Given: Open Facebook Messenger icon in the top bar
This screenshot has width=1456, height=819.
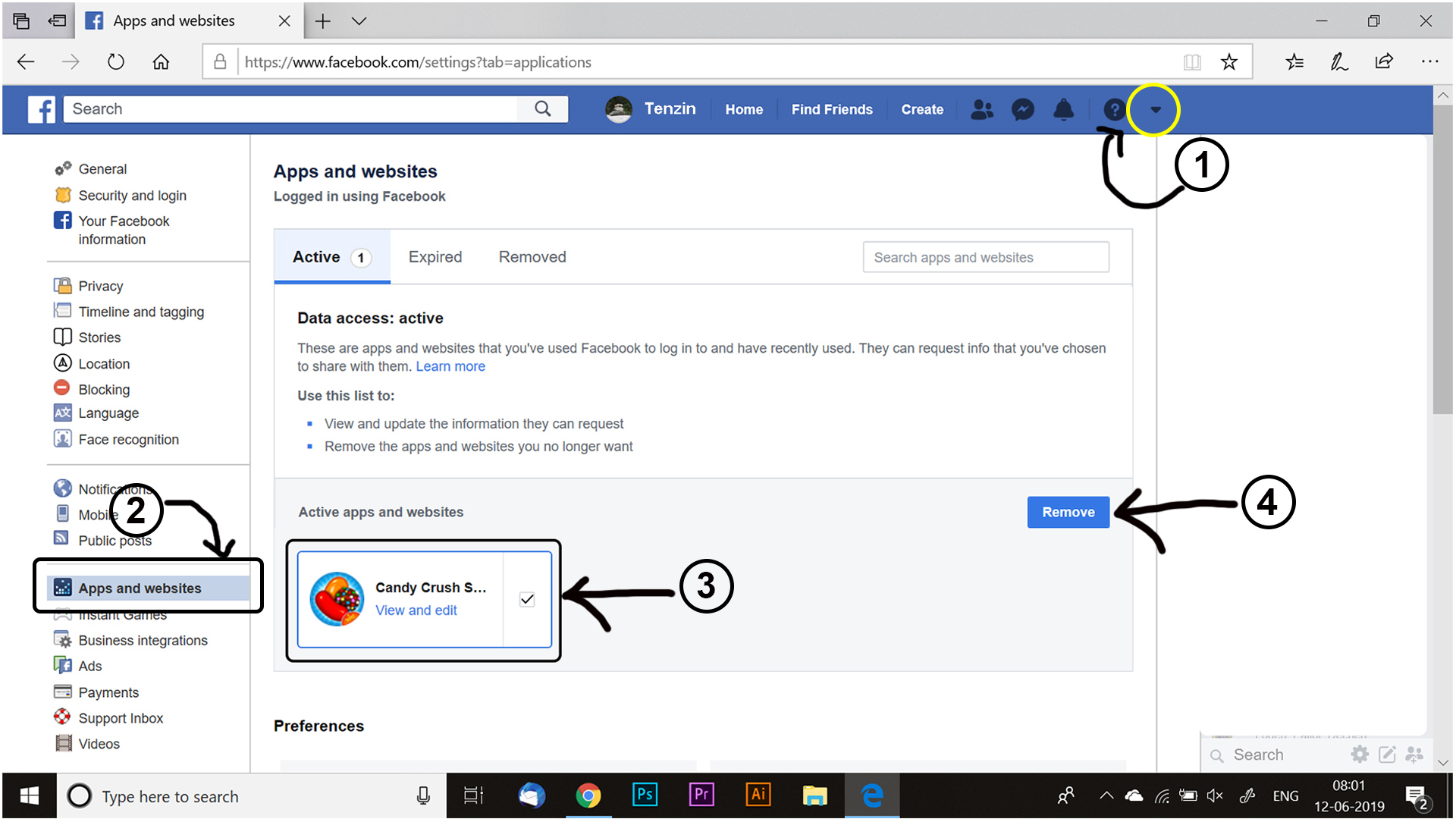Looking at the screenshot, I should tap(1023, 109).
